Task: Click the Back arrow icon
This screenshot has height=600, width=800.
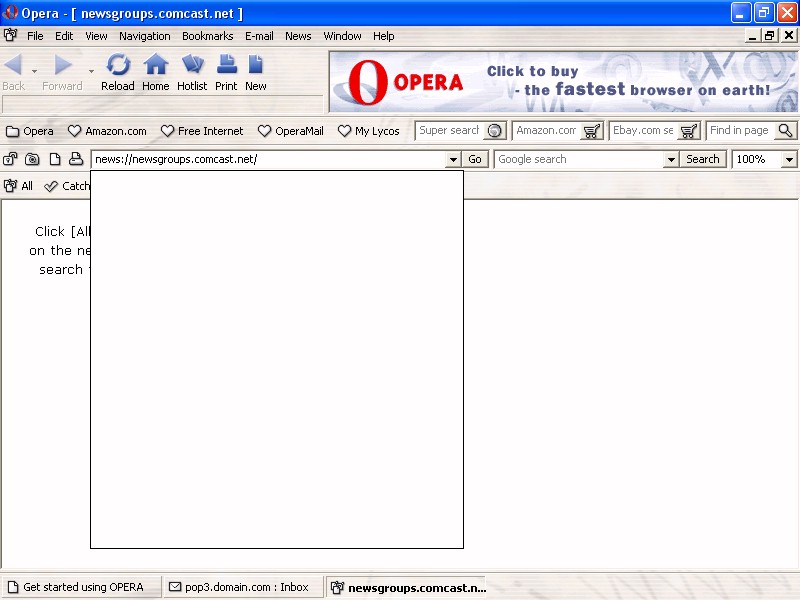Action: tap(13, 65)
